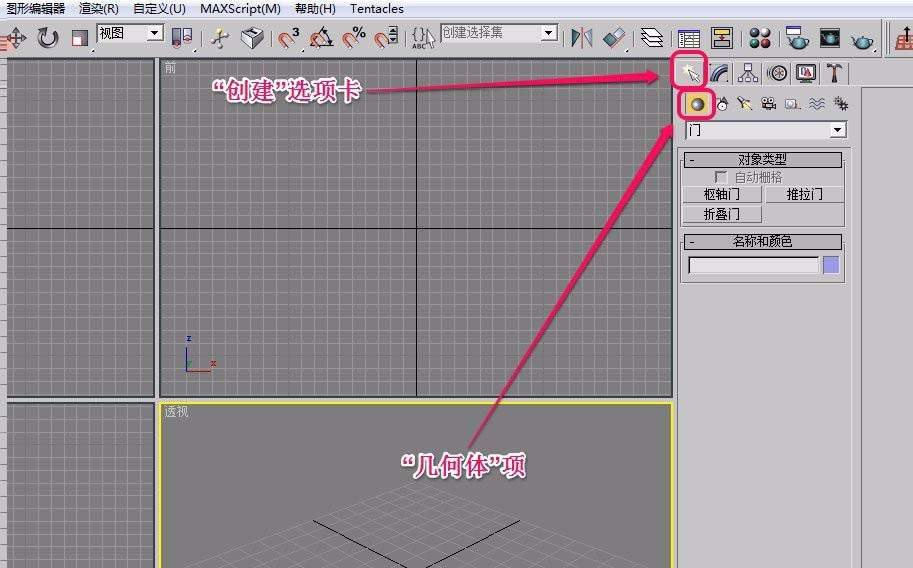Activate the Rotate tool

(x=48, y=38)
